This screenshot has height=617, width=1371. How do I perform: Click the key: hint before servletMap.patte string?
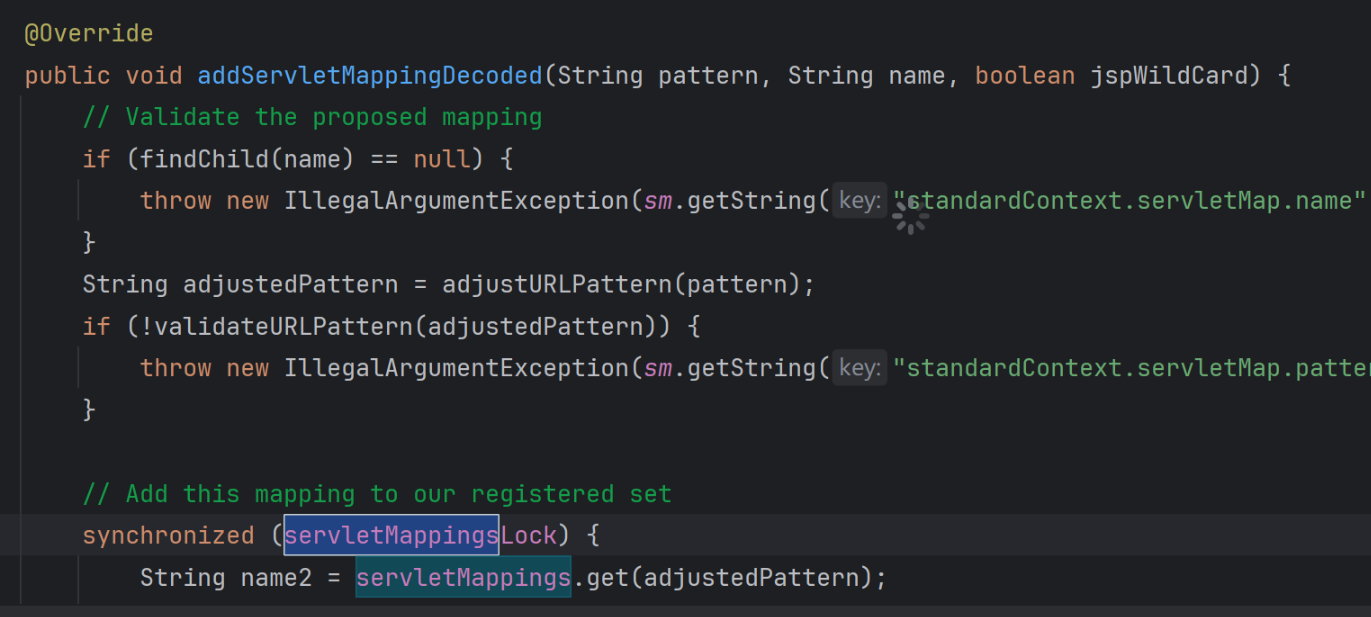(x=859, y=369)
